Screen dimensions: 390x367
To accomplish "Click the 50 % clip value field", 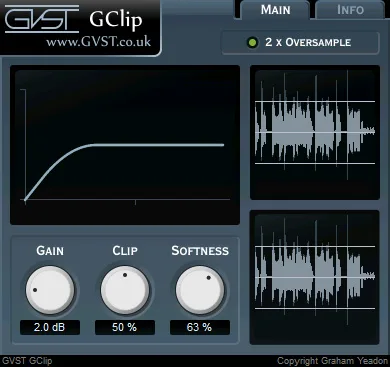I will [x=125, y=327].
